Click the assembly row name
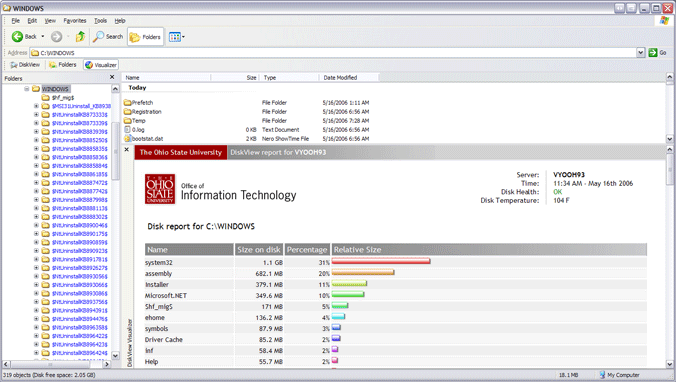Image resolution: width=676 pixels, height=382 pixels. pyautogui.click(x=158, y=273)
